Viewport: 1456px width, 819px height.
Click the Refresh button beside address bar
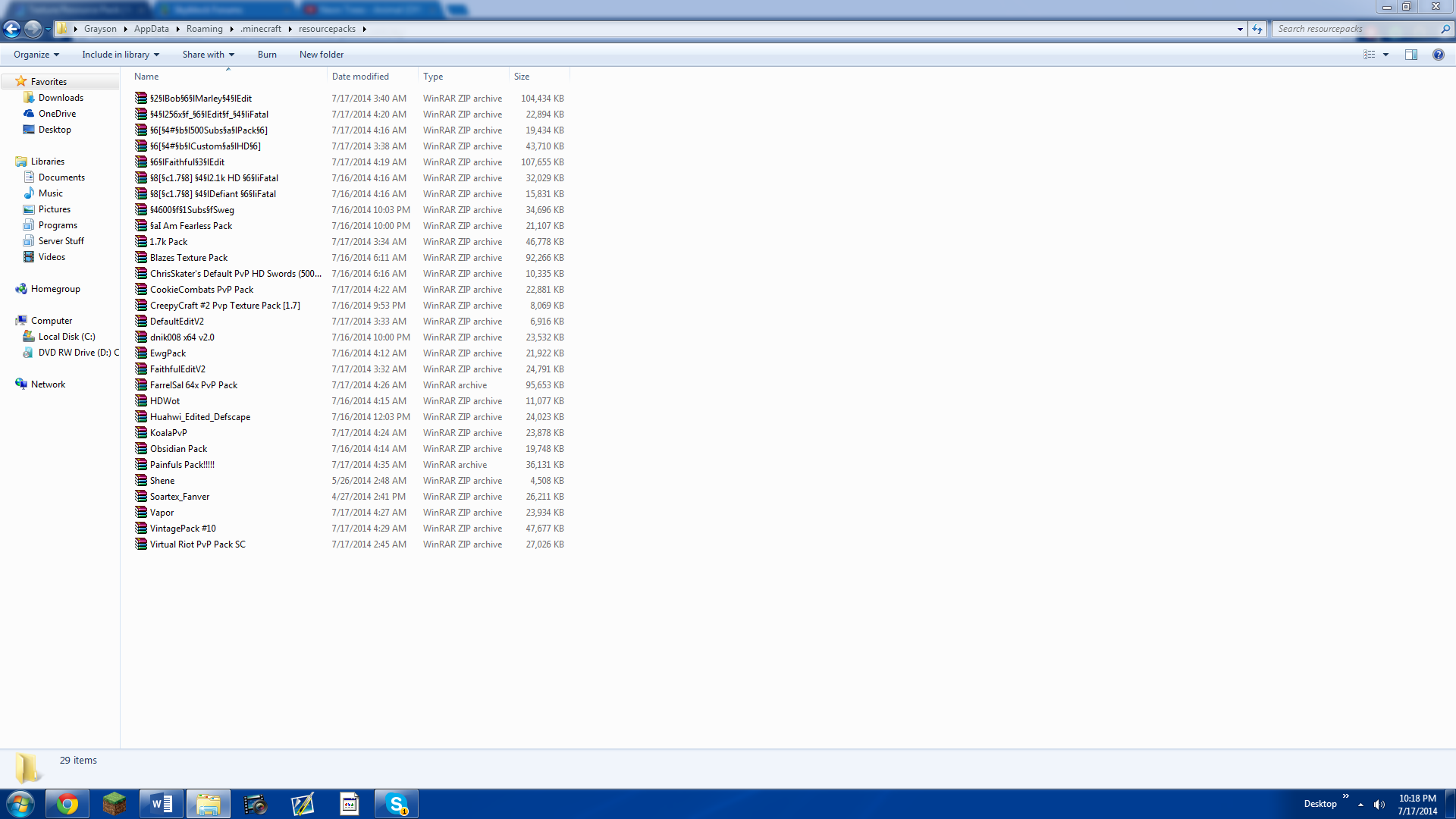click(x=1257, y=29)
